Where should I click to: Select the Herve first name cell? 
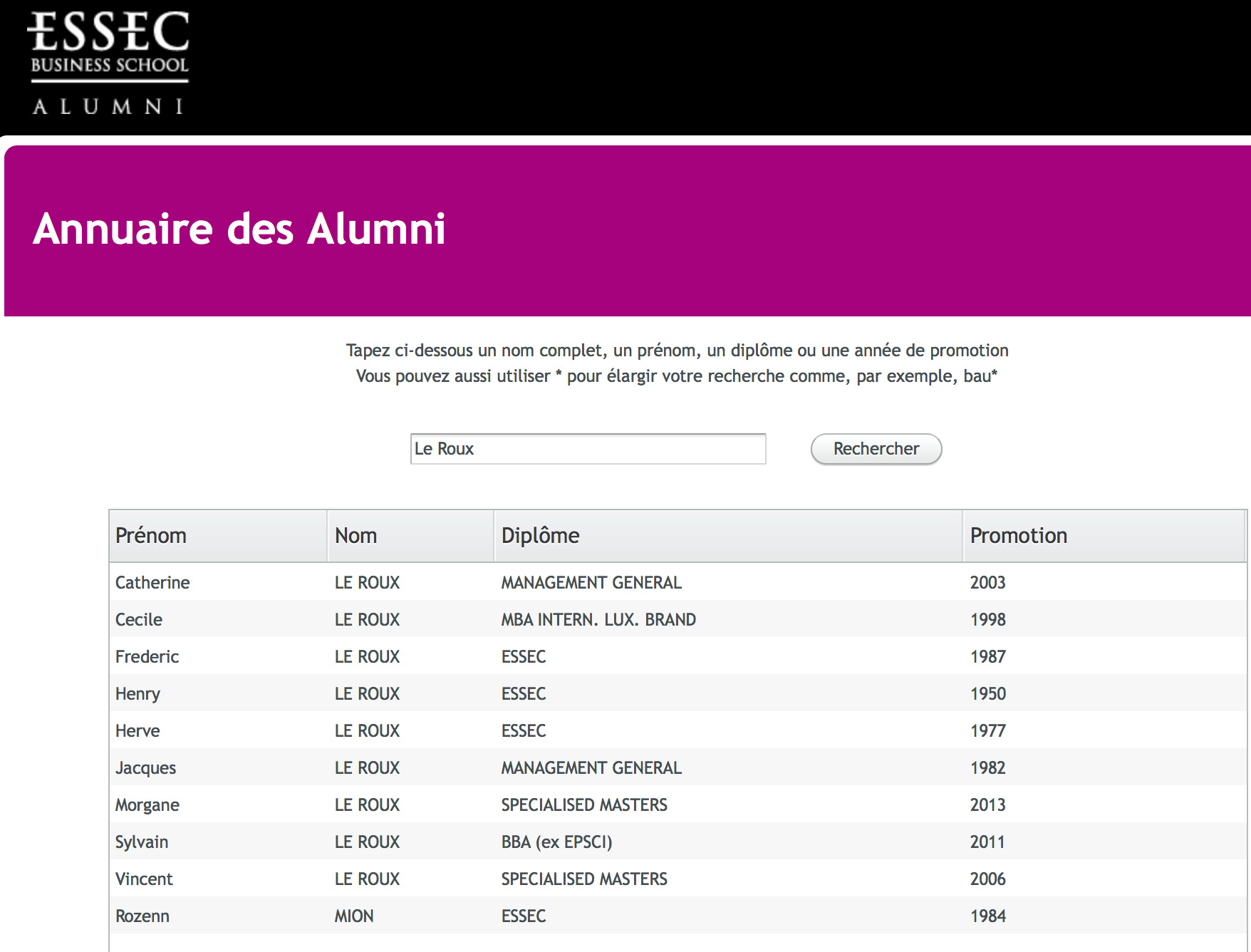click(x=137, y=730)
